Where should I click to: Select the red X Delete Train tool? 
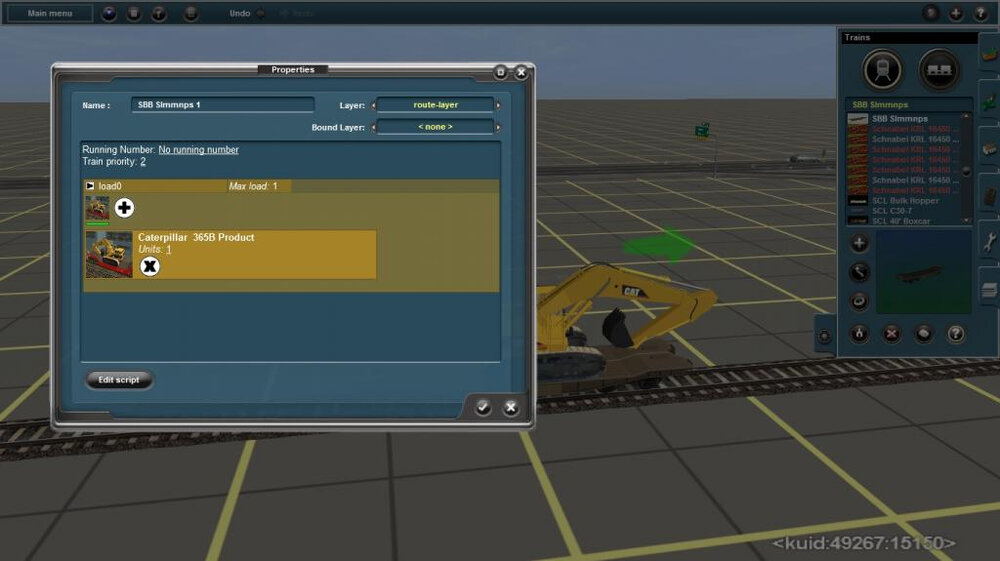pyautogui.click(x=891, y=333)
